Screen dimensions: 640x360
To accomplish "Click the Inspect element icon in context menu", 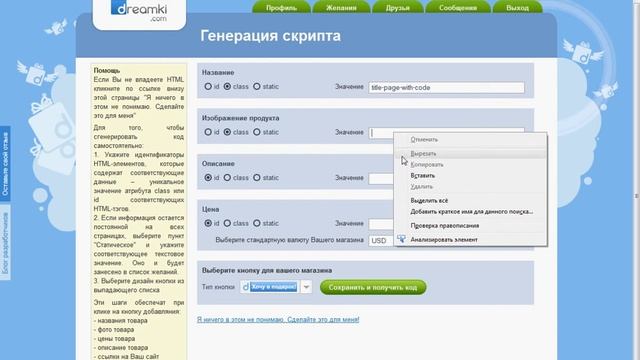I will pos(402,239).
